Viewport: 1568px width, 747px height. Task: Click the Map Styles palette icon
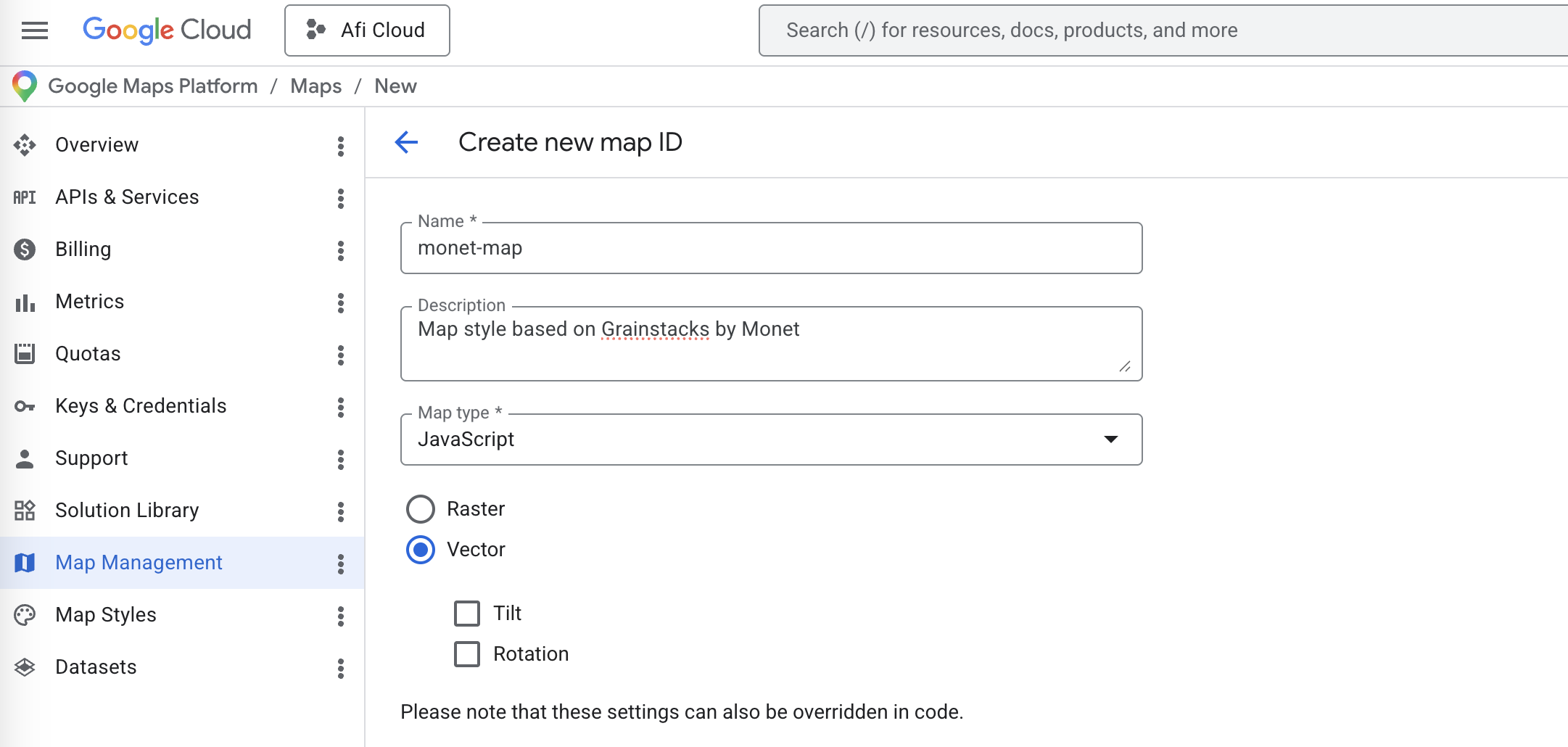tap(25, 615)
